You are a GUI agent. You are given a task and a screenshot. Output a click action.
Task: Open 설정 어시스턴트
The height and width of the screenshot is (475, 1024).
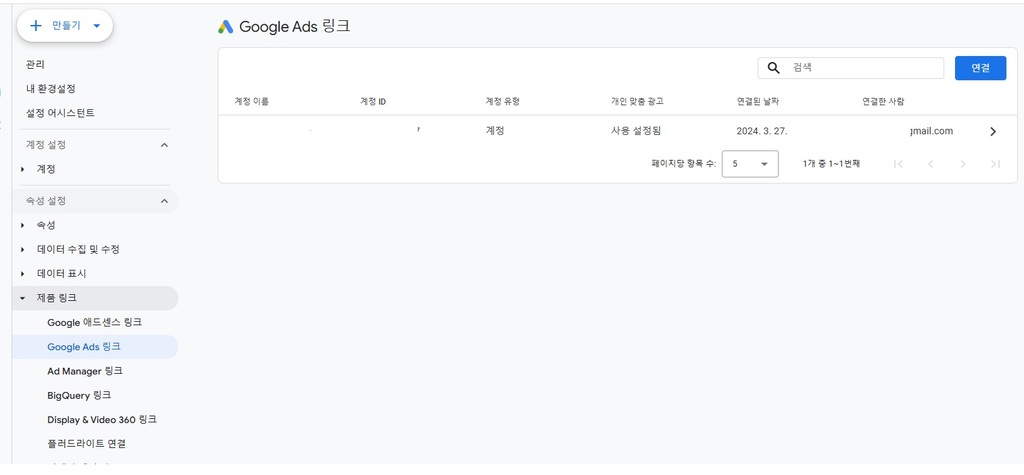tap(60, 113)
